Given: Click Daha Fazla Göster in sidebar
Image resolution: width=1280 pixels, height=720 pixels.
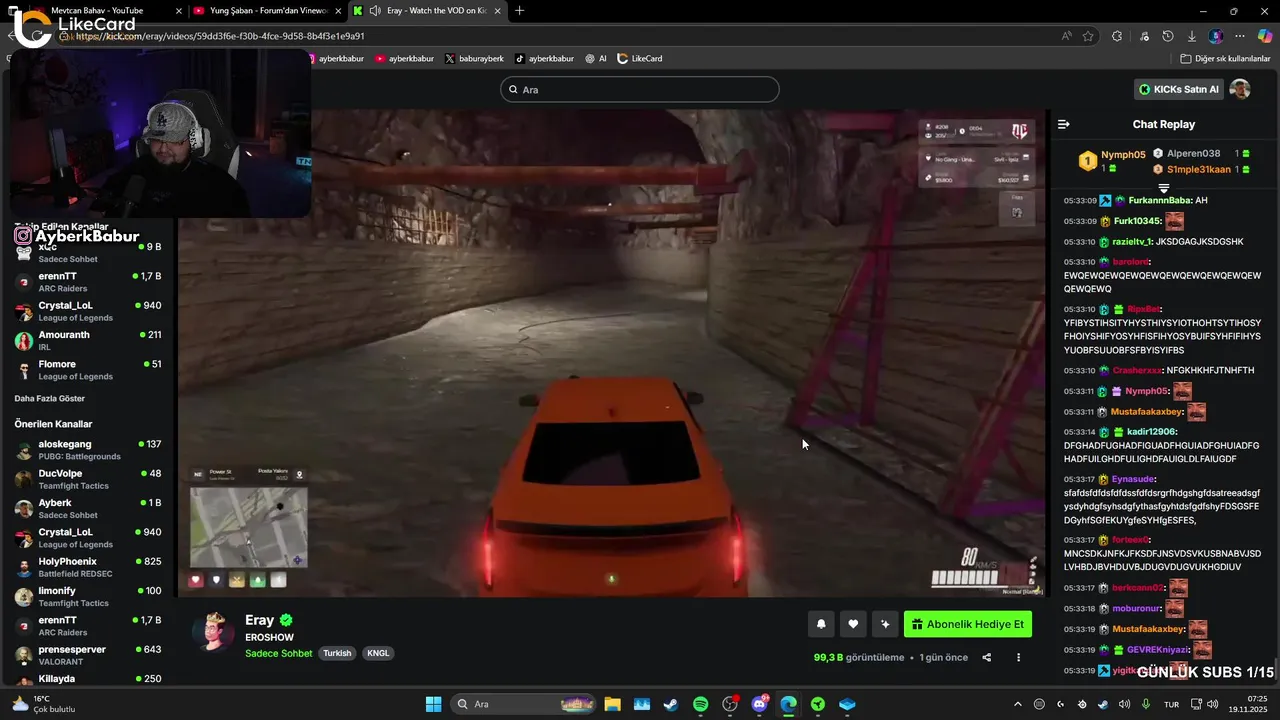Looking at the screenshot, I should [x=49, y=398].
